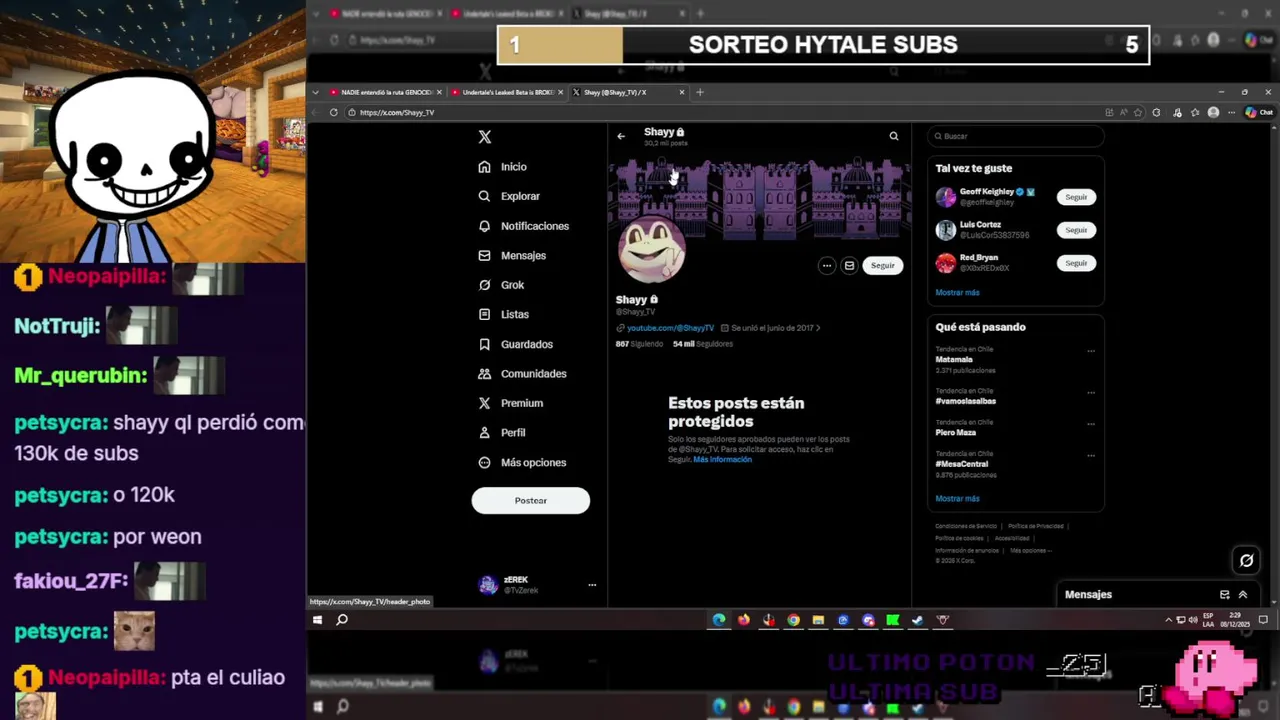This screenshot has height=720, width=1280.
Task: Switch to 'Undertale's Leaked Beta' tab
Action: pyautogui.click(x=507, y=92)
